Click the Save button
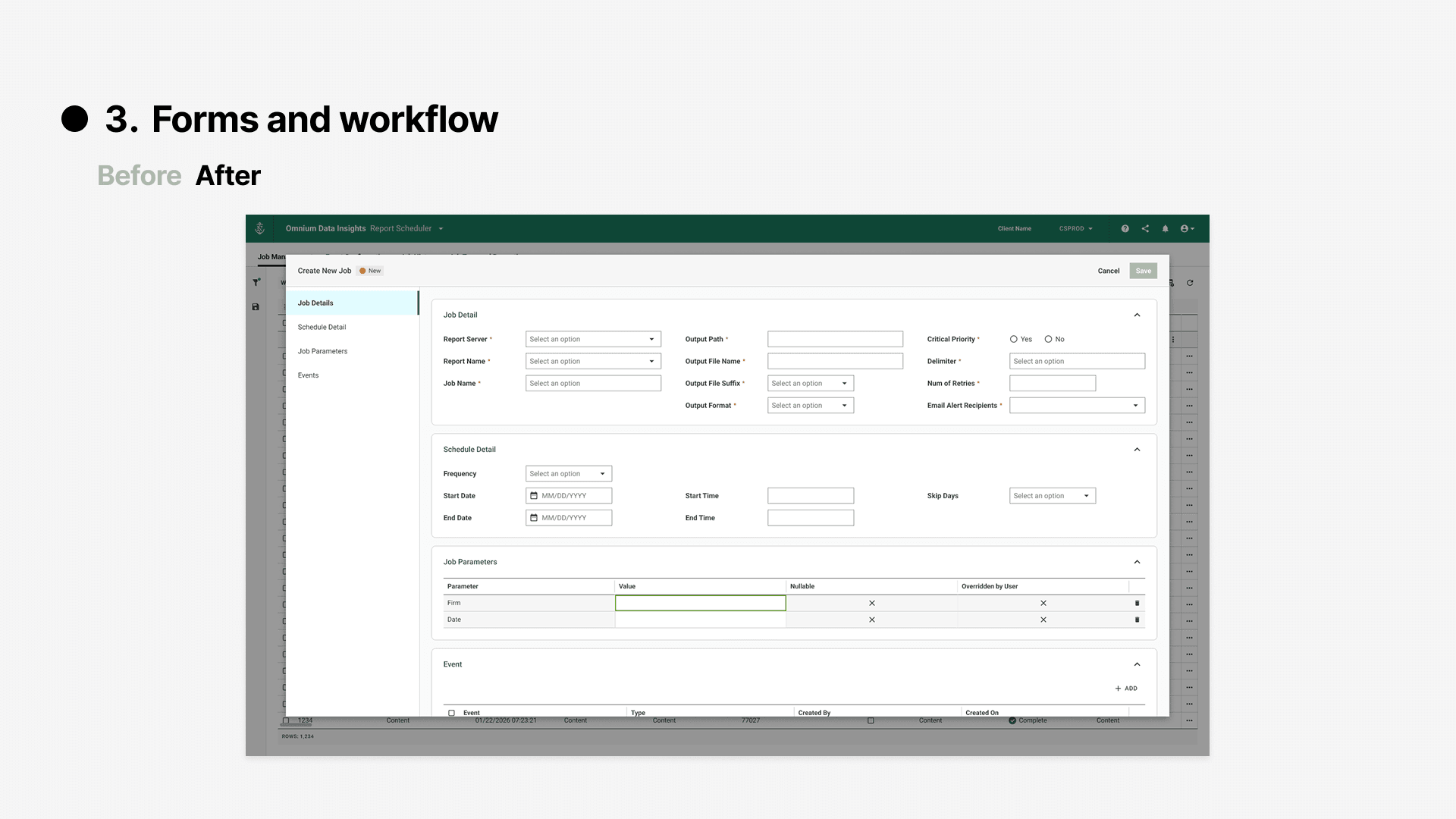The height and width of the screenshot is (819, 1456). 1143,271
